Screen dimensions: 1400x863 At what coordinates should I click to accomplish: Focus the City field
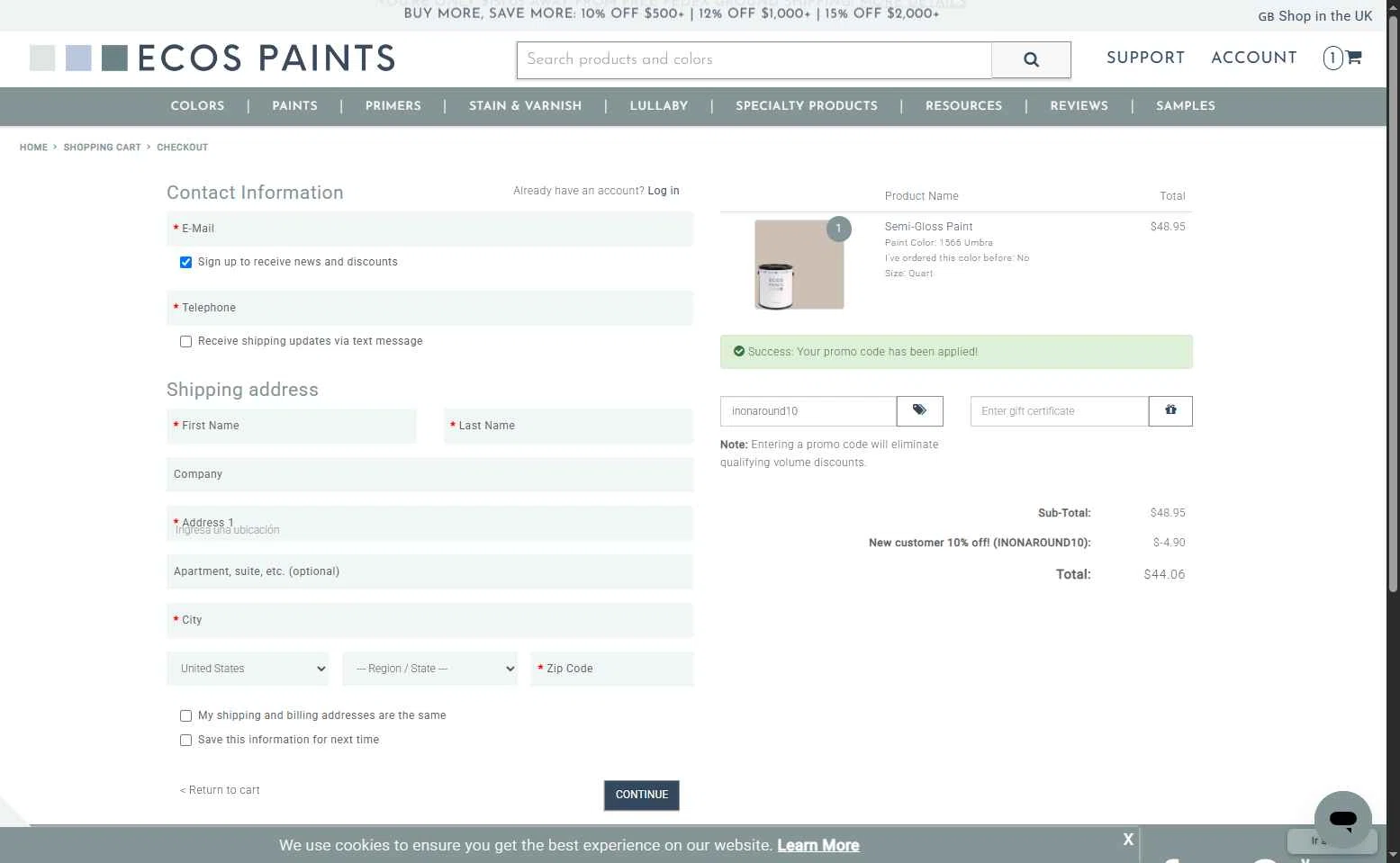click(x=429, y=620)
